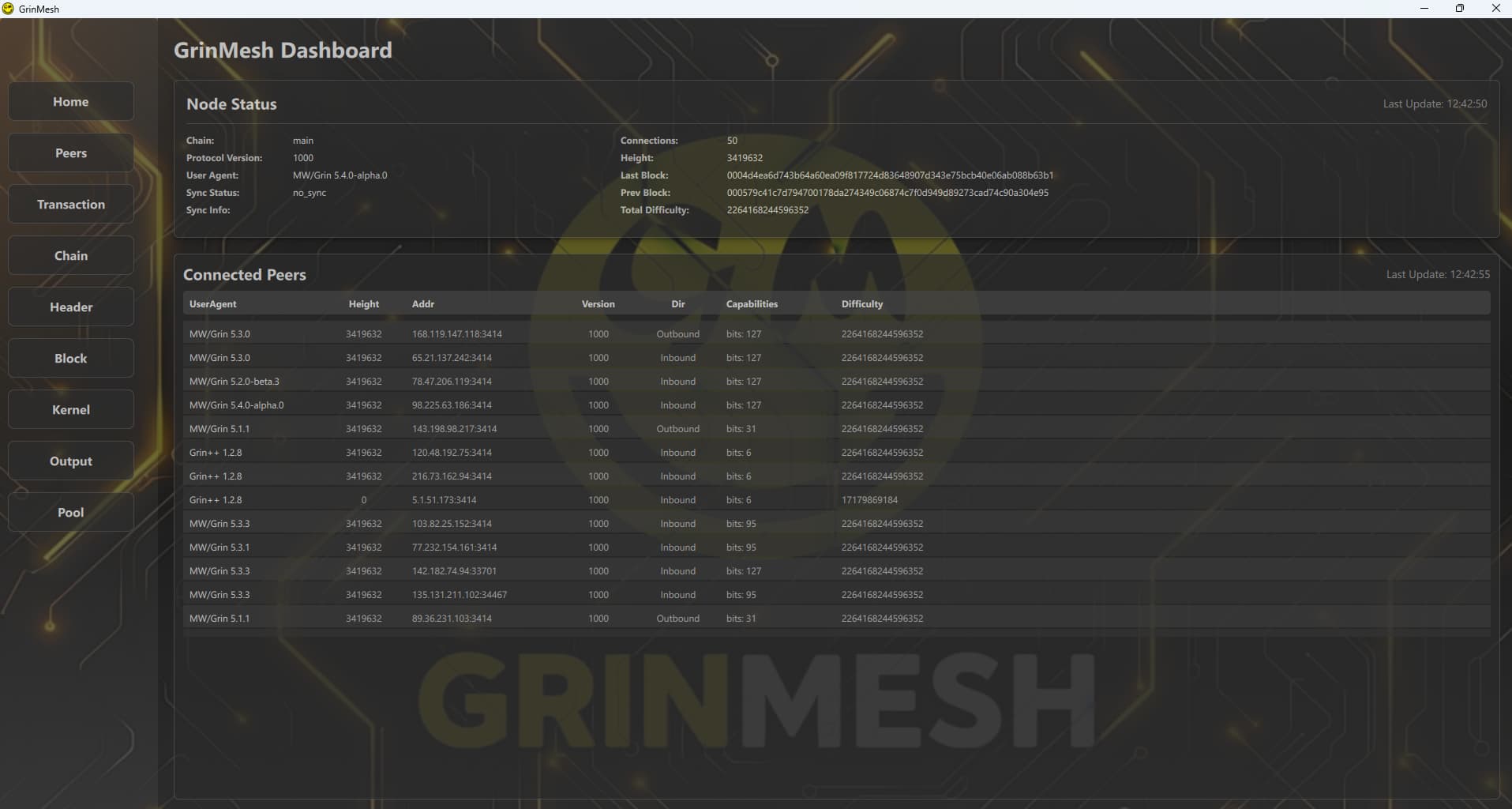The image size is (1512, 809).
Task: Click the node User Agent value MW/Grin 5.4.0-alpha.0
Action: tap(340, 175)
